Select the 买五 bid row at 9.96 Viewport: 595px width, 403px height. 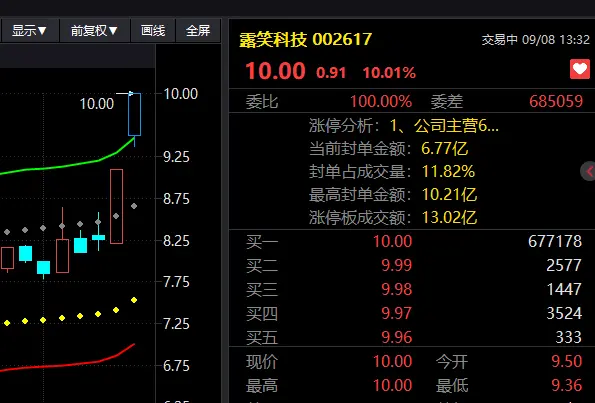(414, 337)
